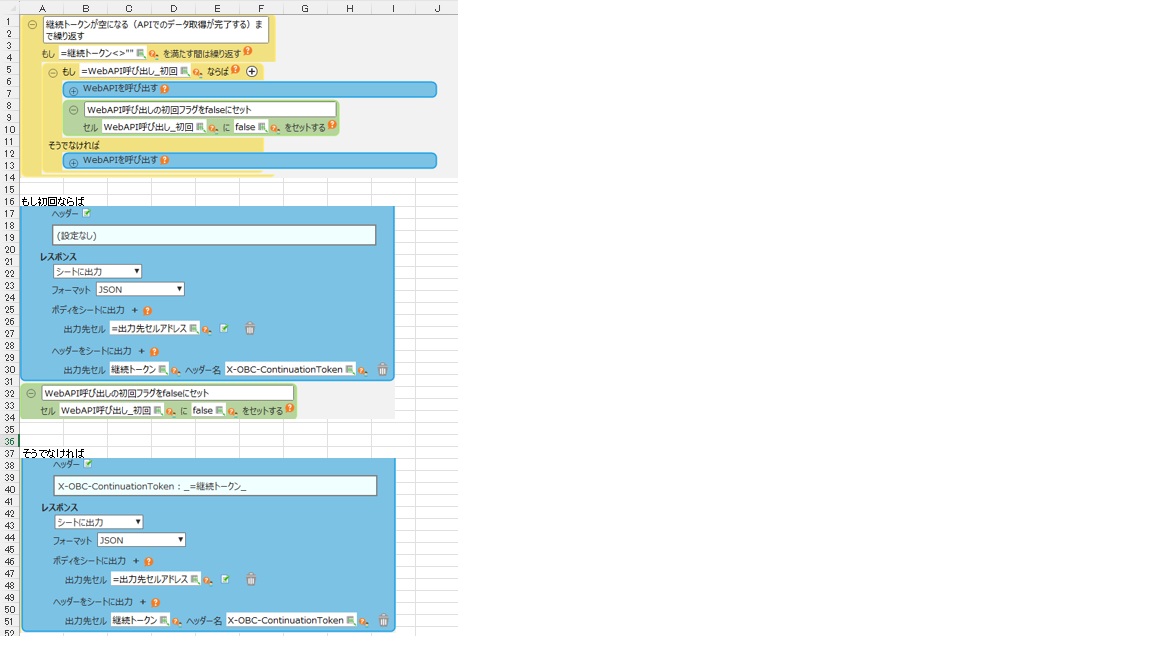1152x648 pixels.
Task: Click the help icon after を満たす間は繰り返す
Action: (x=247, y=52)
